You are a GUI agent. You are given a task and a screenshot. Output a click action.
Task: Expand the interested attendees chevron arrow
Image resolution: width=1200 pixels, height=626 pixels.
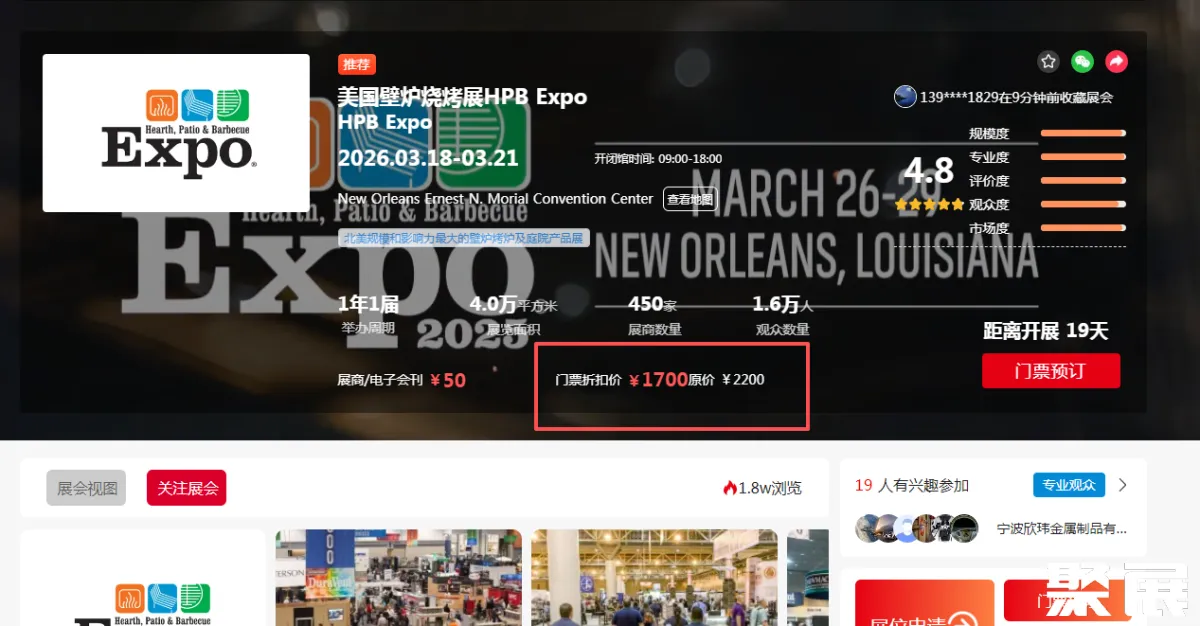pyautogui.click(x=1123, y=486)
